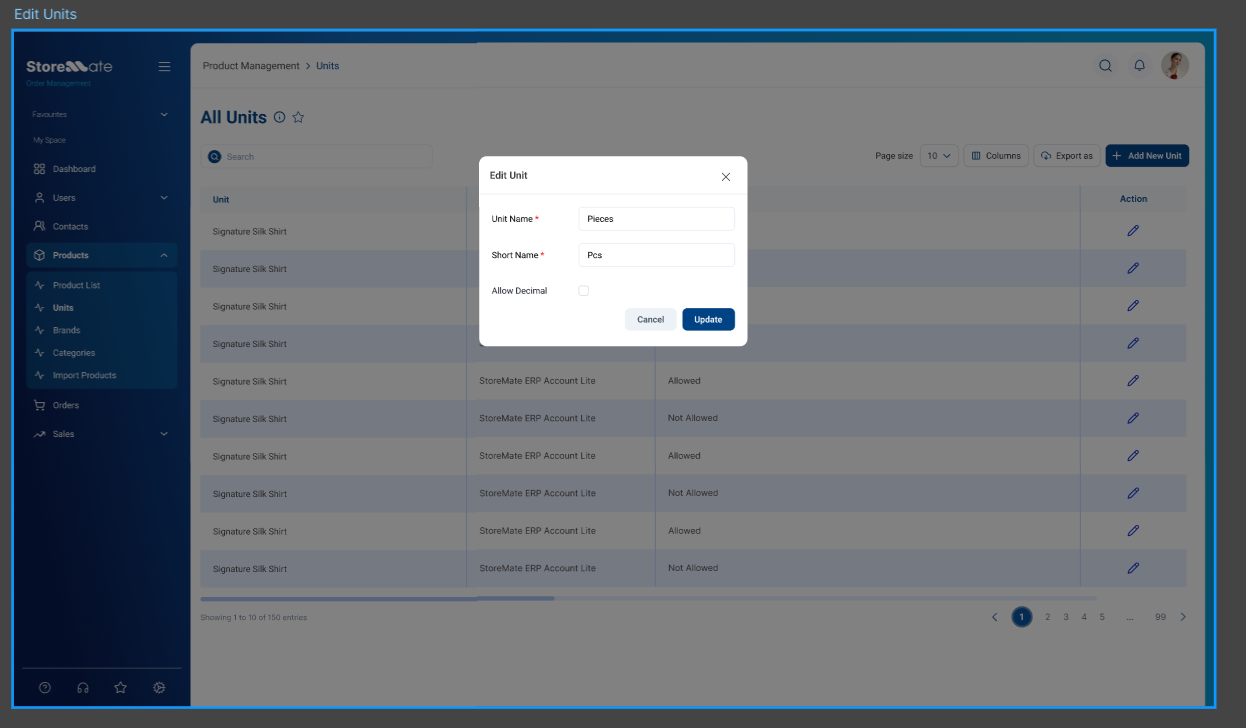The height and width of the screenshot is (728, 1246).
Task: Click Units breadcrumb
Action: pyautogui.click(x=328, y=66)
